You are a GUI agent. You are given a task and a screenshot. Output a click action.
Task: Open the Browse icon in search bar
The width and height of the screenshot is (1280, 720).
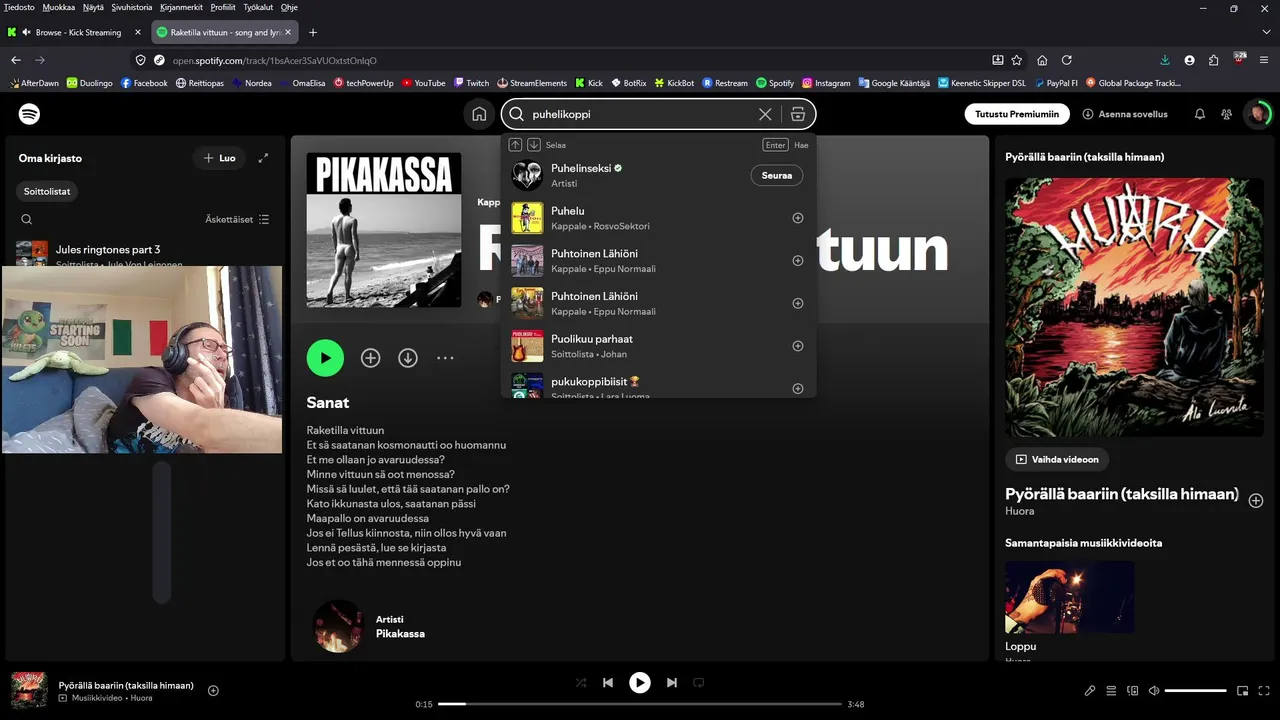[798, 114]
